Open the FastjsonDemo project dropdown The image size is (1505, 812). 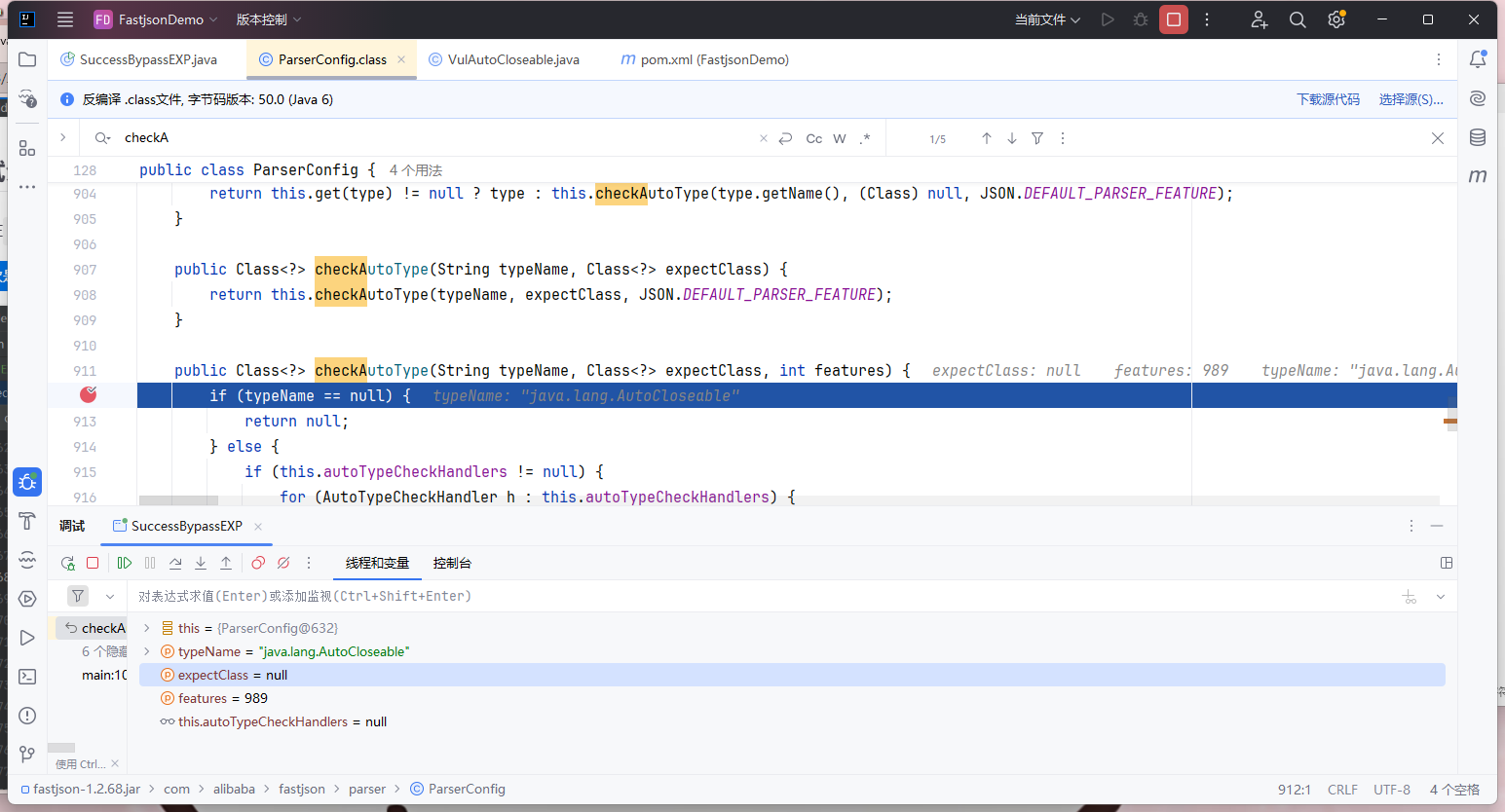click(x=161, y=19)
